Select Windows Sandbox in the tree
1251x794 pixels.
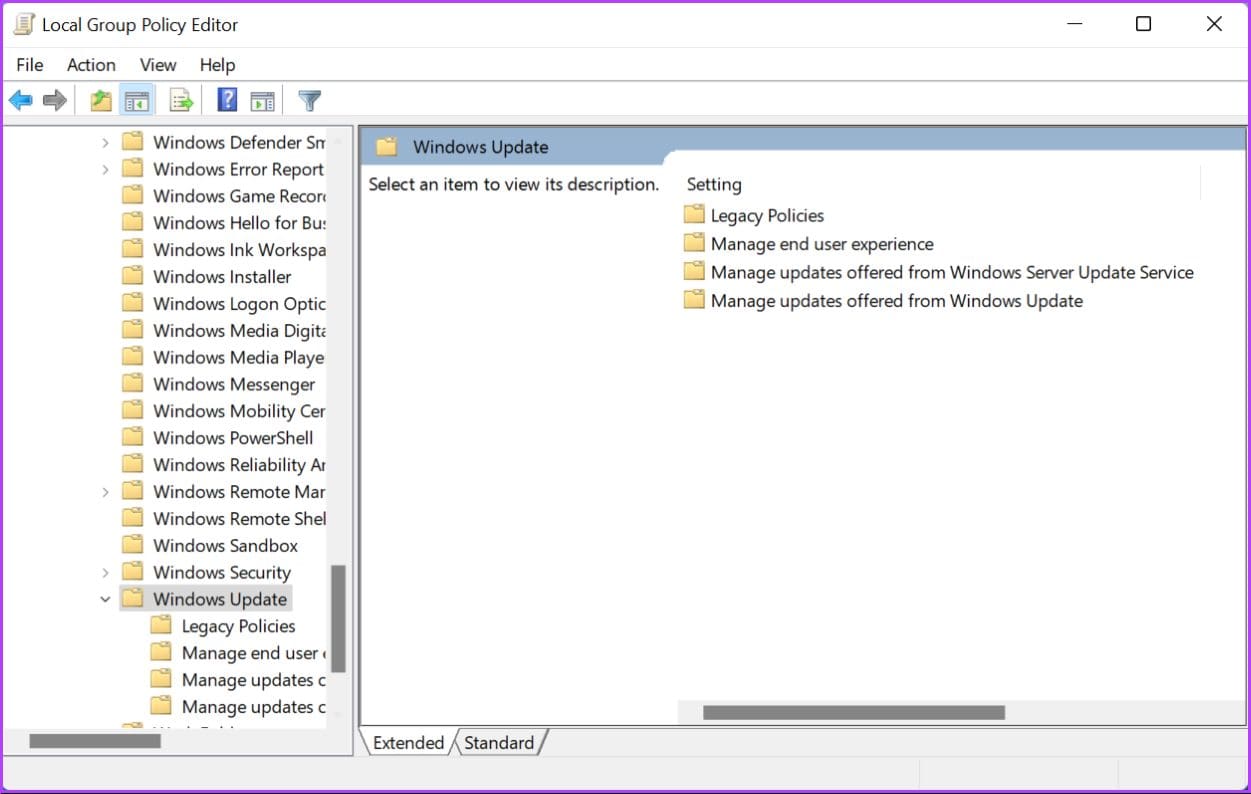[x=225, y=546]
